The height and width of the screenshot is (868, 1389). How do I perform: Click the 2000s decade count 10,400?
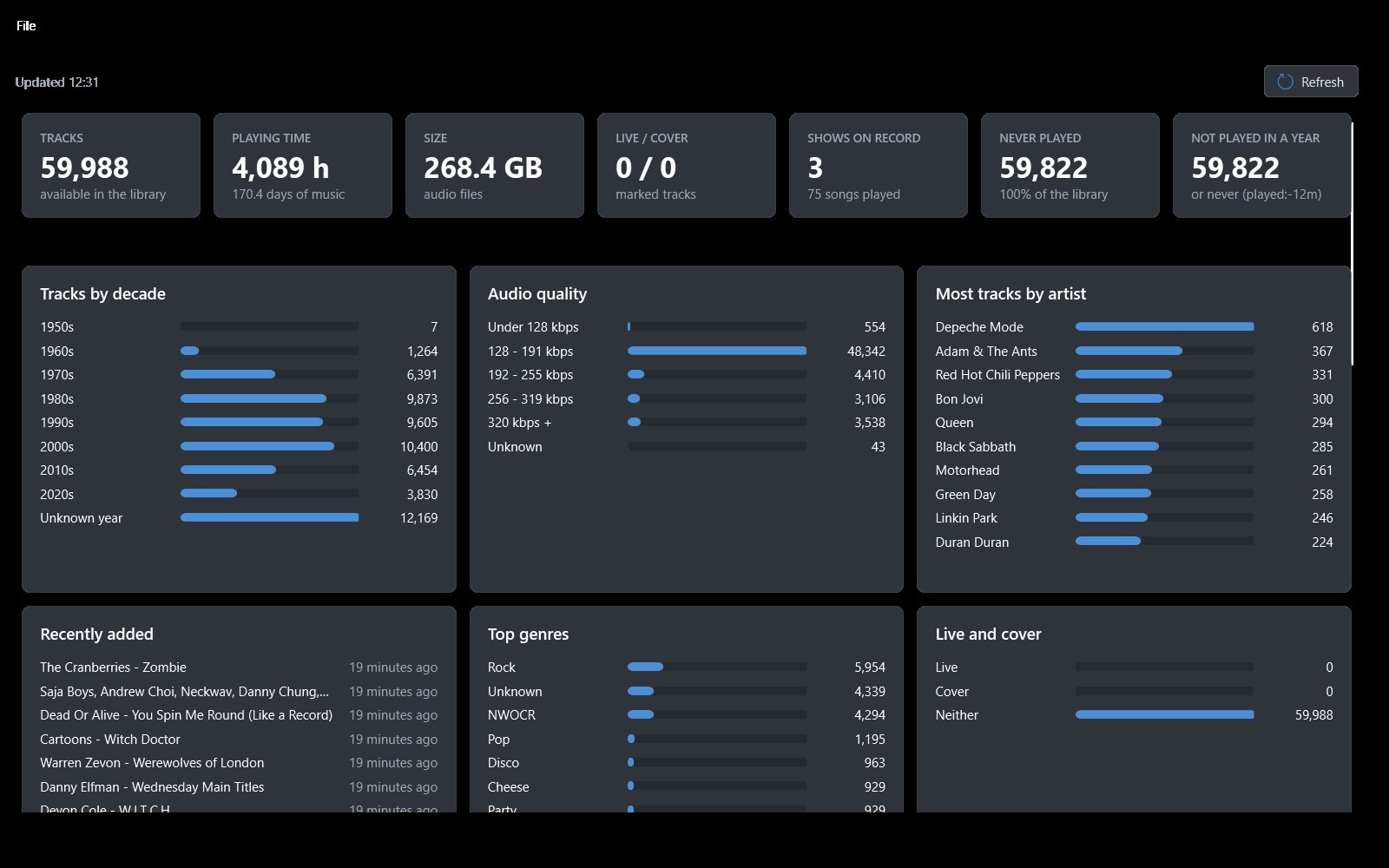(418, 446)
